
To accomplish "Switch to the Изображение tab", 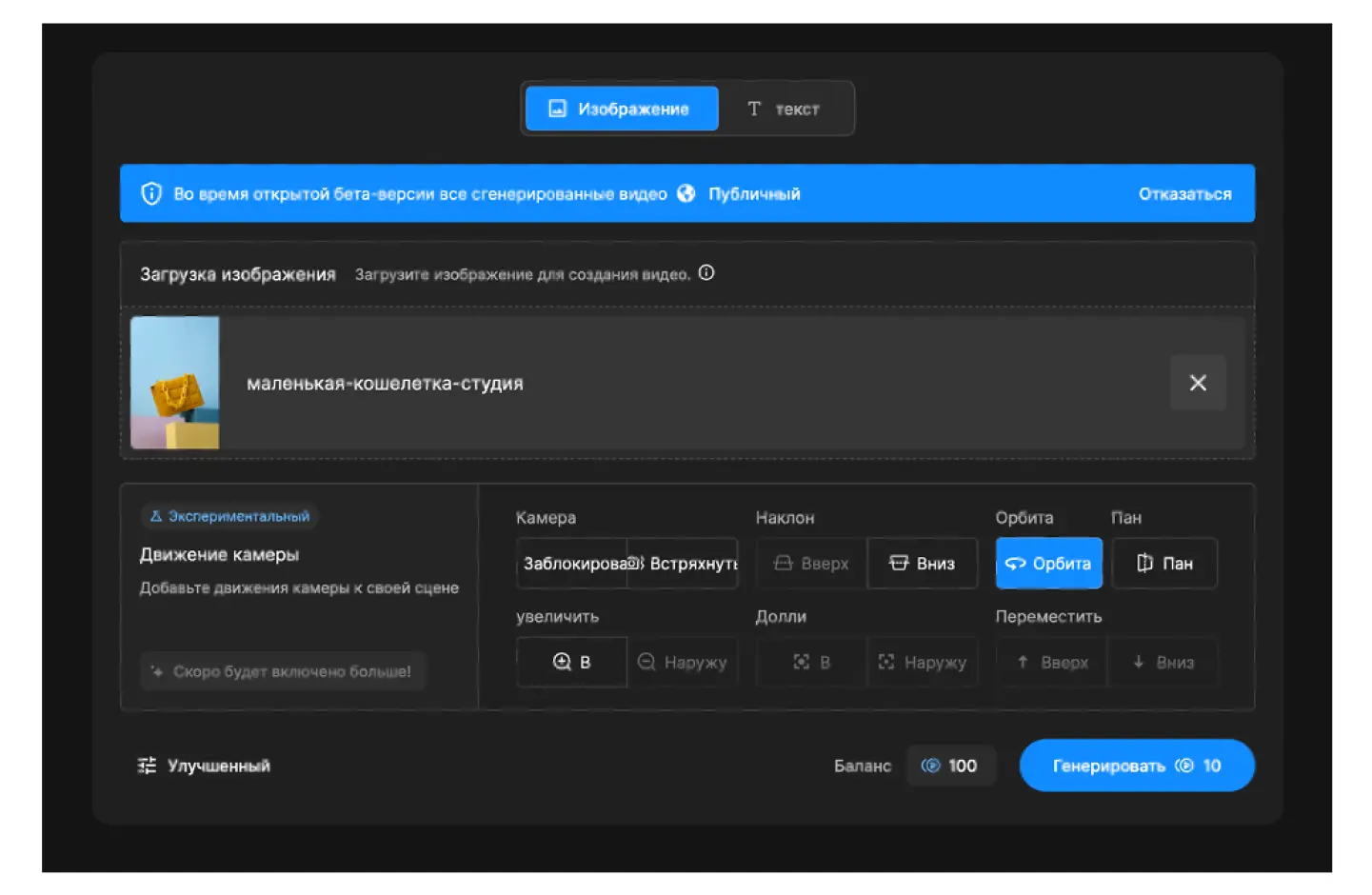I will pyautogui.click(x=622, y=109).
